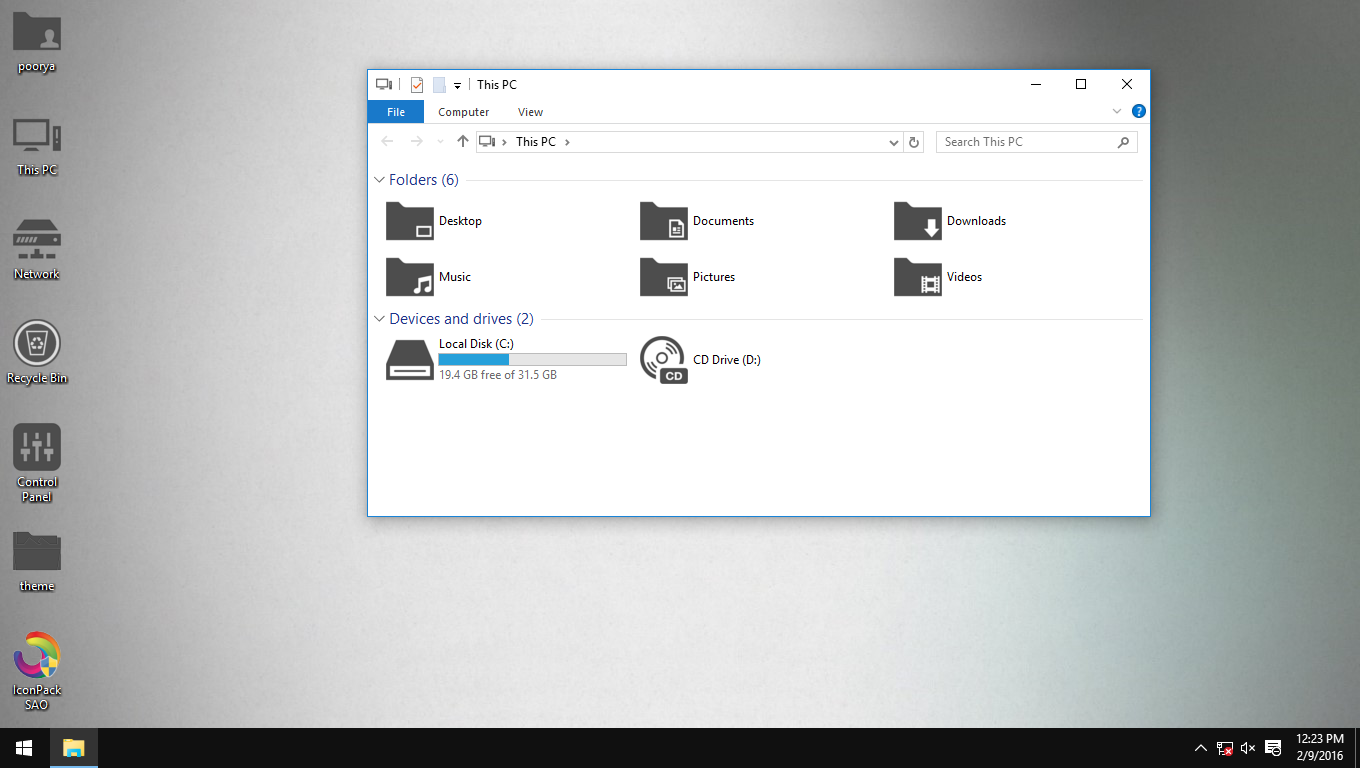Open the Downloads folder
Screen dimensions: 1360x768
977,221
